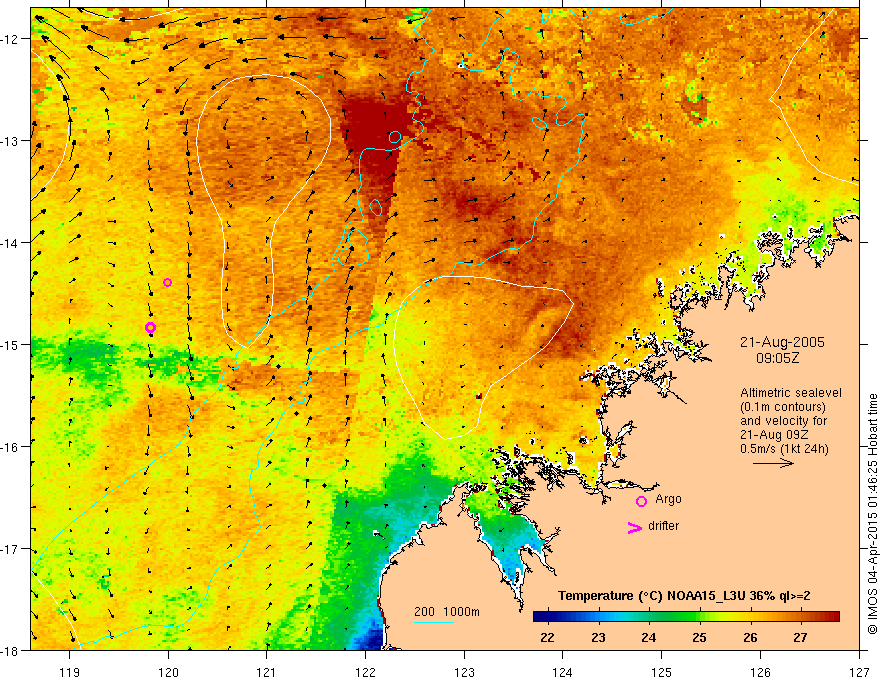Click the latitude axis label -12
The image size is (880, 680).
(x=10, y=39)
